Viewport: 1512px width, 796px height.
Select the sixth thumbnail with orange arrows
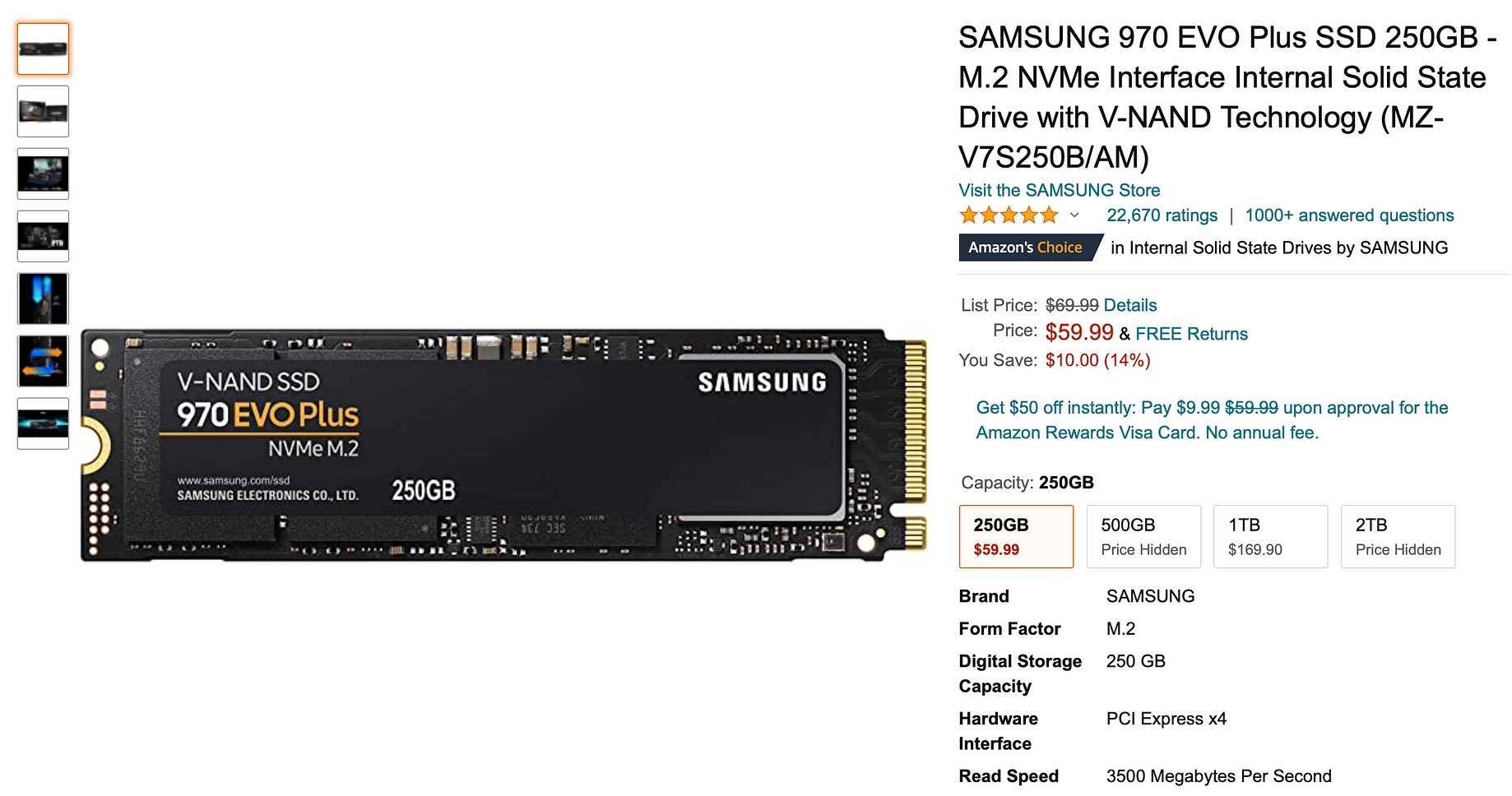point(43,361)
